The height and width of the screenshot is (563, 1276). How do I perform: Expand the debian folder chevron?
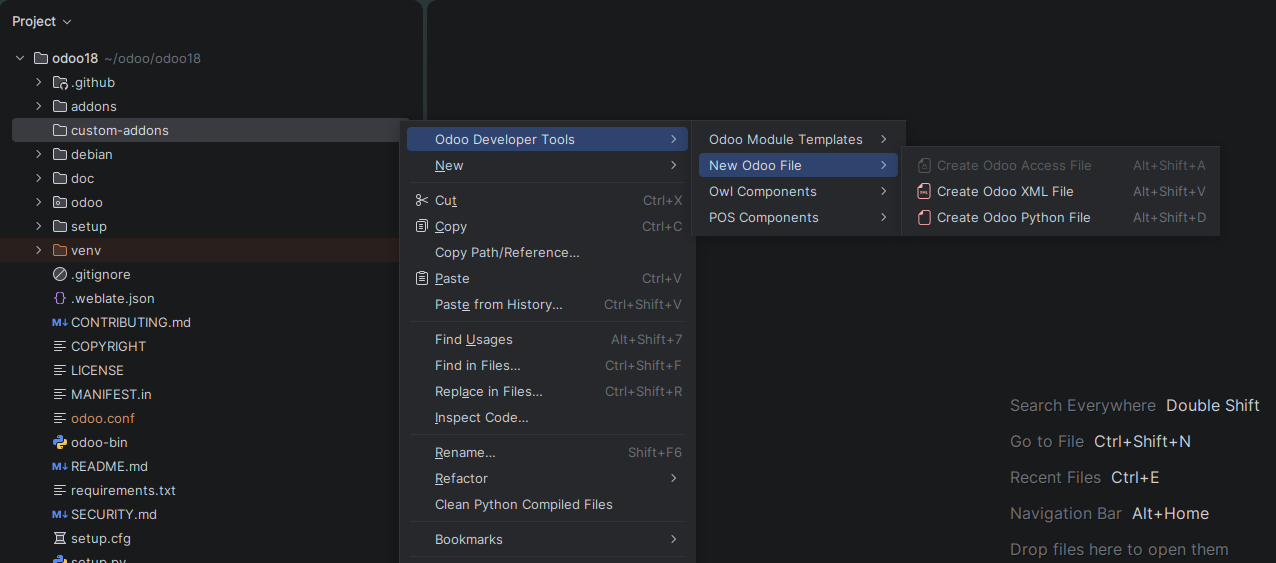(x=39, y=154)
